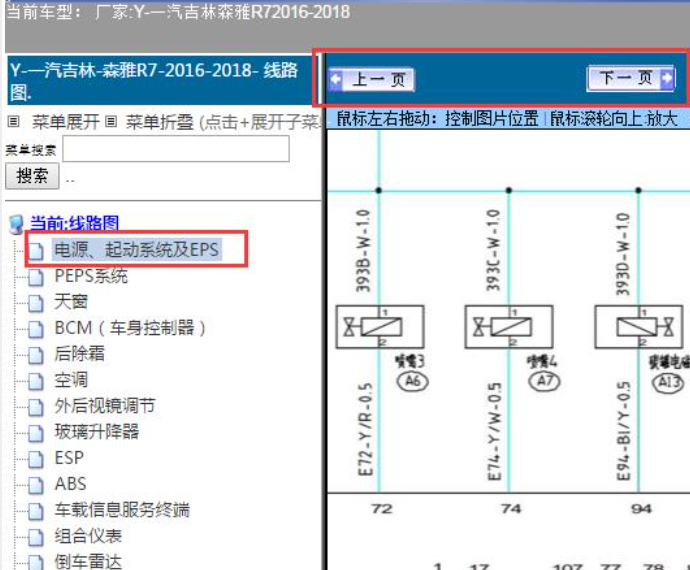
Task: Go to previous page with 上一页 button
Action: point(371,80)
